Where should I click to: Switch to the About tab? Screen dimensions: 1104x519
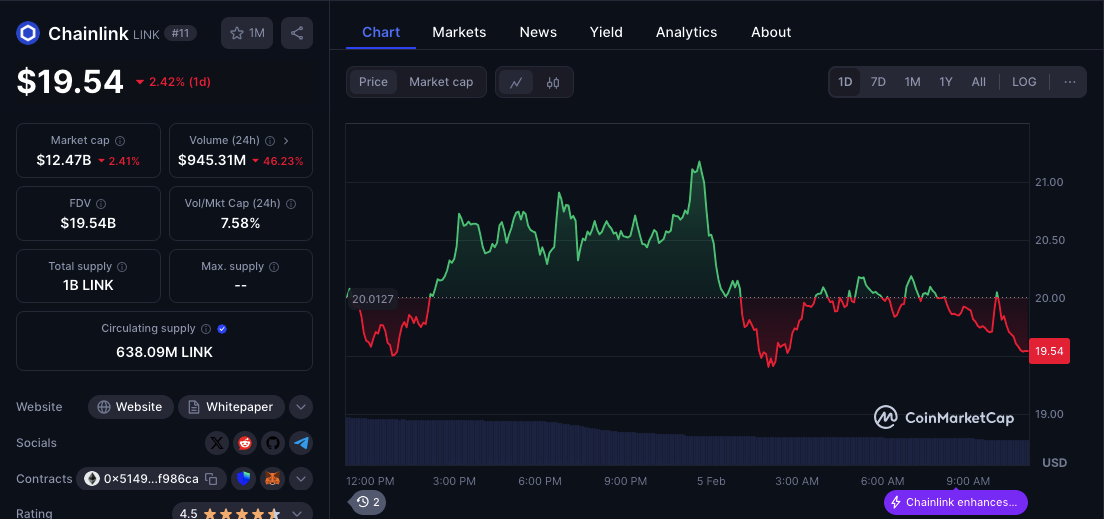tap(771, 32)
